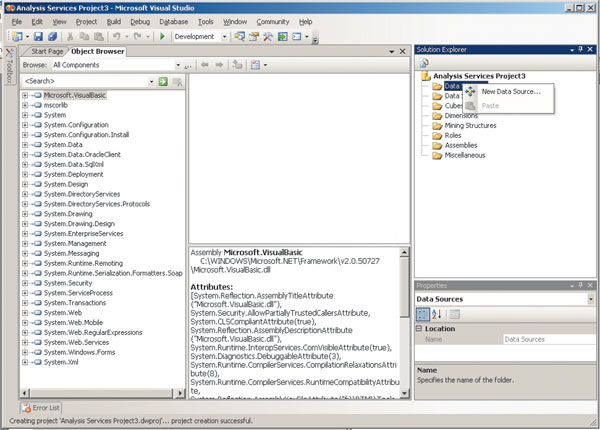
Task: Open the Search box dropdown arrow
Action: (152, 81)
